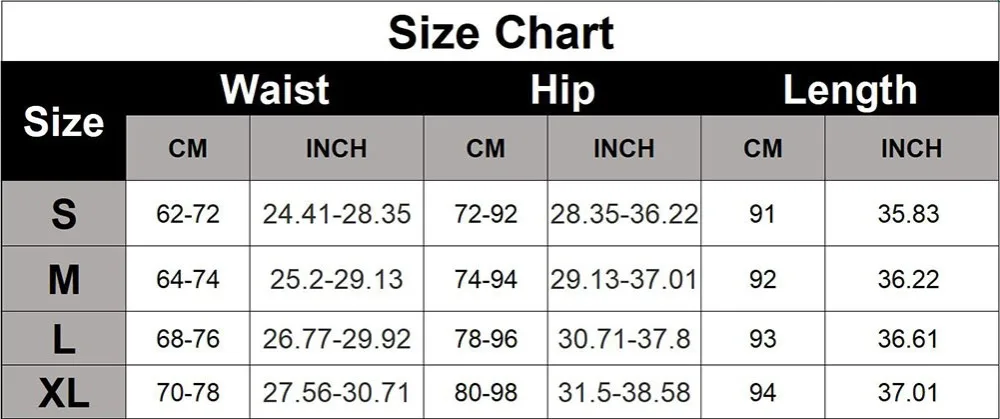Select waist inch cell 25.2-29.13
Viewport: 1000px width, 419px height.
pos(336,279)
